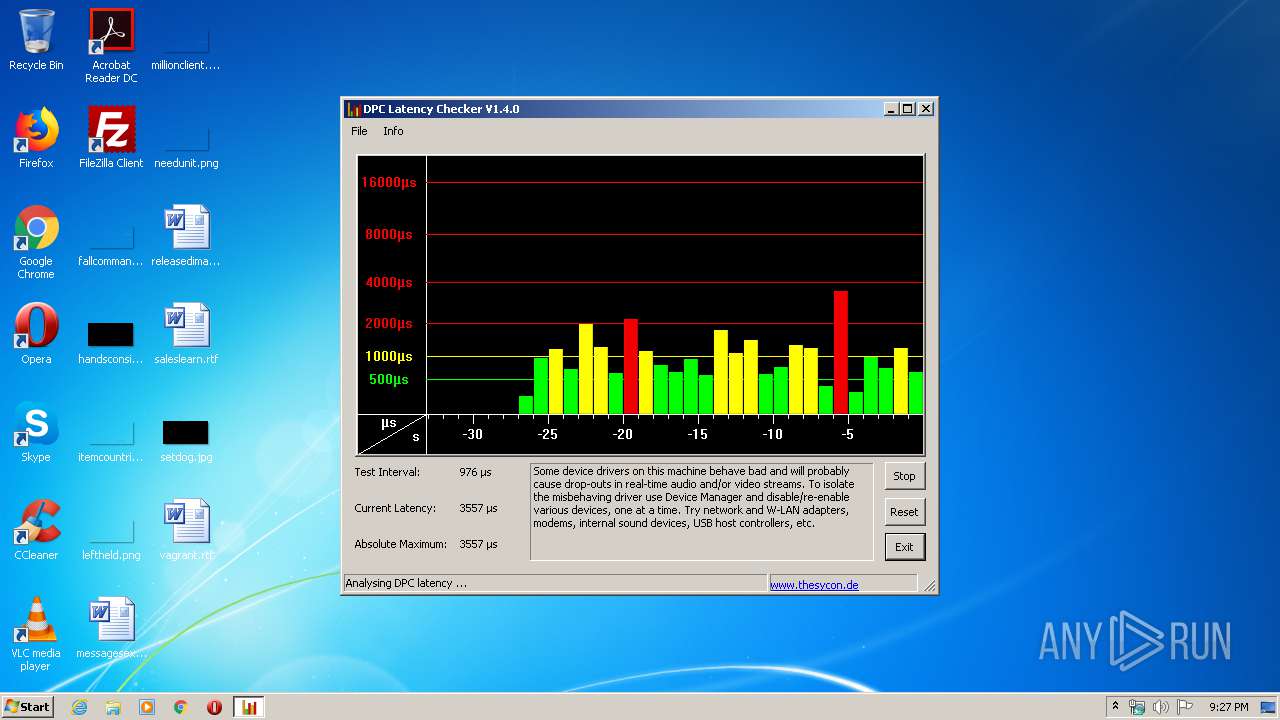
Task: Click the volume speaker tray icon
Action: (x=1160, y=707)
